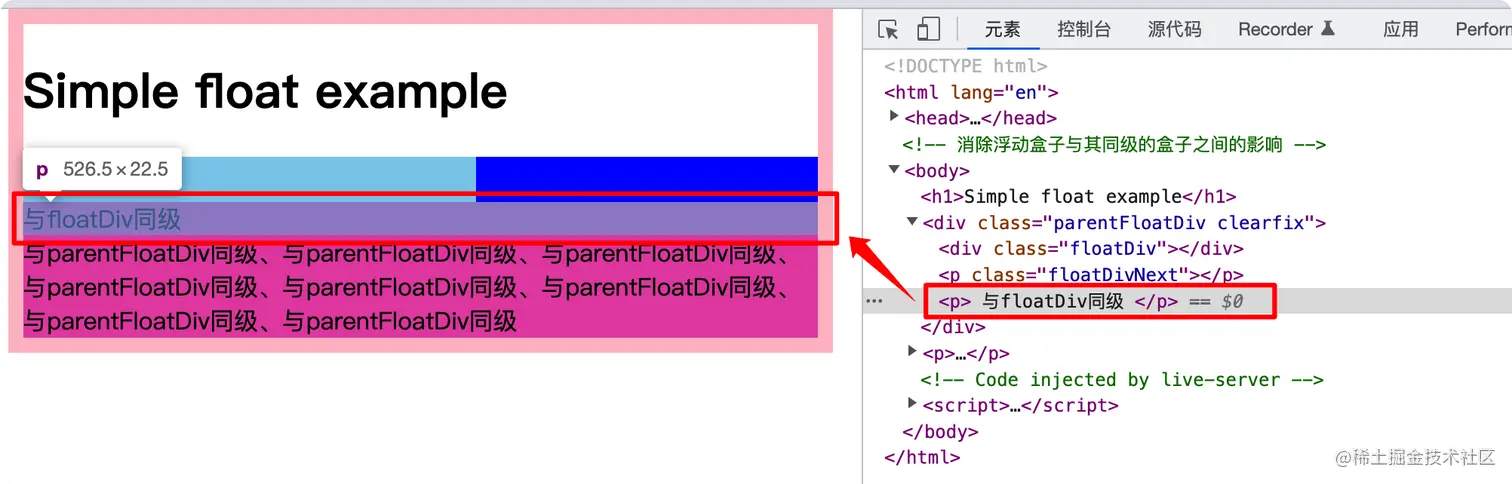Open the 元素 tab
The image size is (1512, 484).
[1003, 29]
